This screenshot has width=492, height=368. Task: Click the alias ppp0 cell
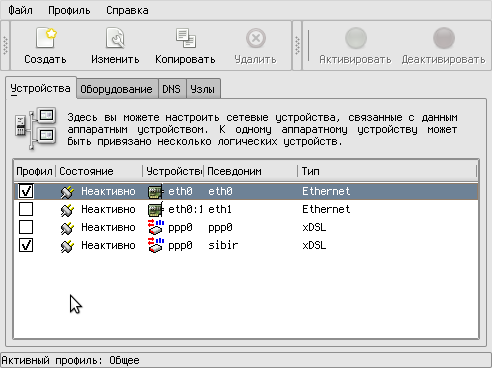(220, 228)
